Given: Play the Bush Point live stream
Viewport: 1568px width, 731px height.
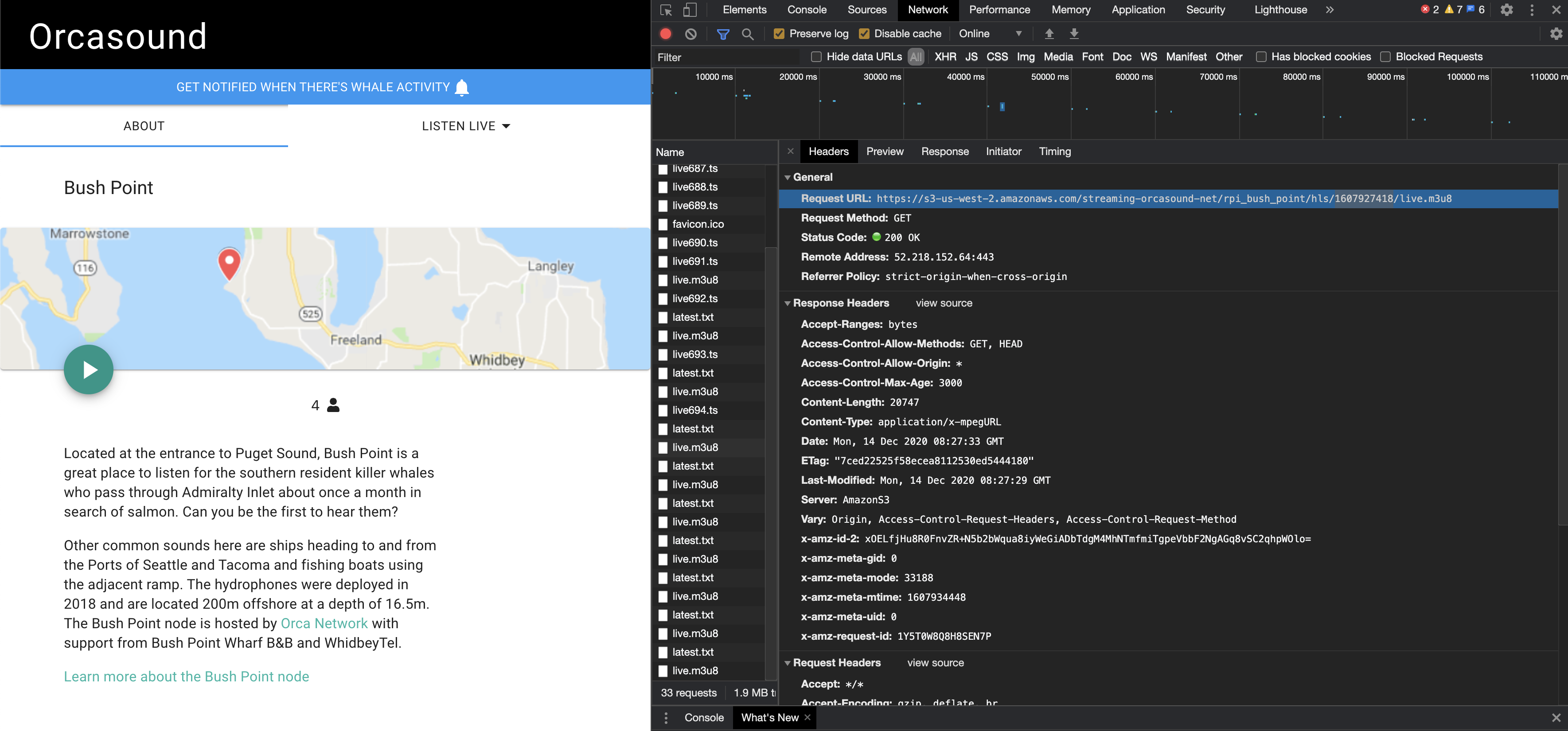Looking at the screenshot, I should (x=89, y=369).
